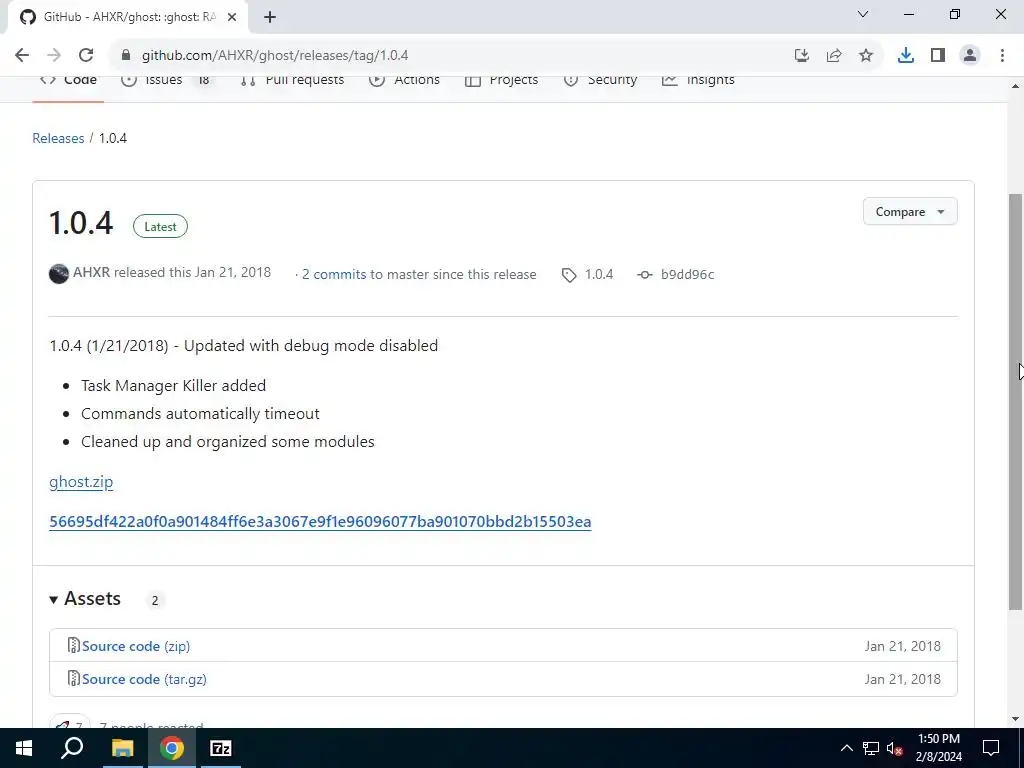Click the Chrome taskbar icon
The width and height of the screenshot is (1024, 768).
coord(172,748)
